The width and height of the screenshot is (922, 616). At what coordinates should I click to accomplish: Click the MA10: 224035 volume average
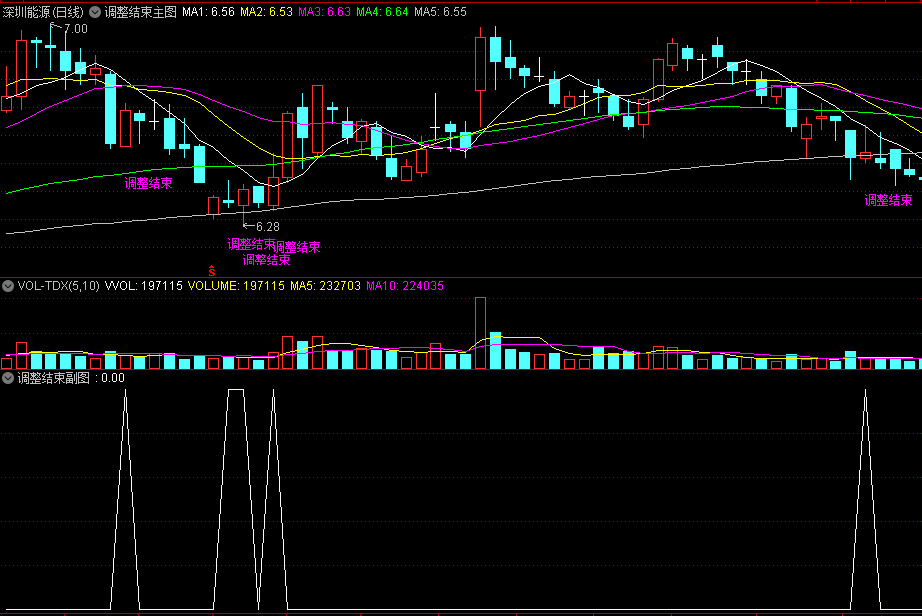pyautogui.click(x=405, y=286)
